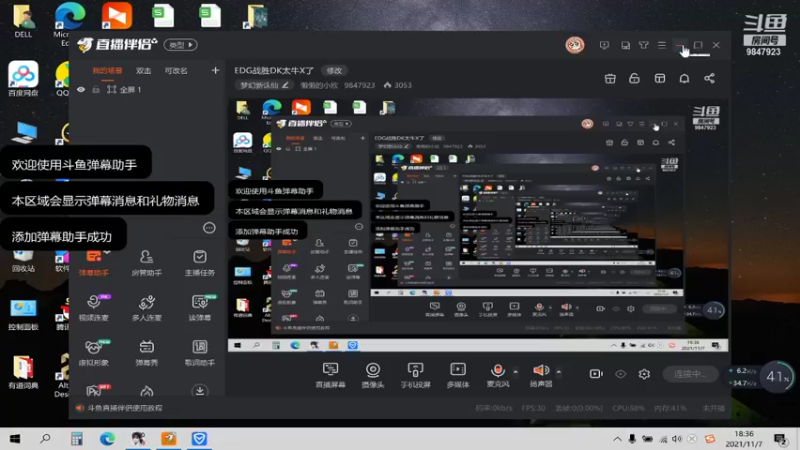Open the hamburger menu in title bar
This screenshot has height=450, width=800.
(662, 45)
